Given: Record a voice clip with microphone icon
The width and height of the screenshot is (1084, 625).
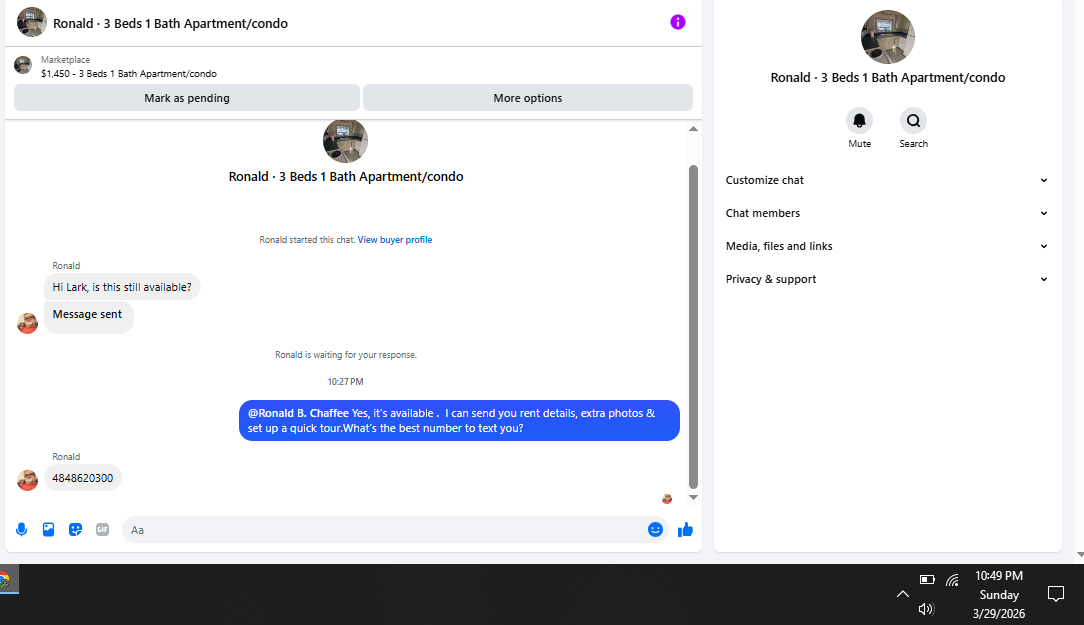Looking at the screenshot, I should [x=21, y=530].
